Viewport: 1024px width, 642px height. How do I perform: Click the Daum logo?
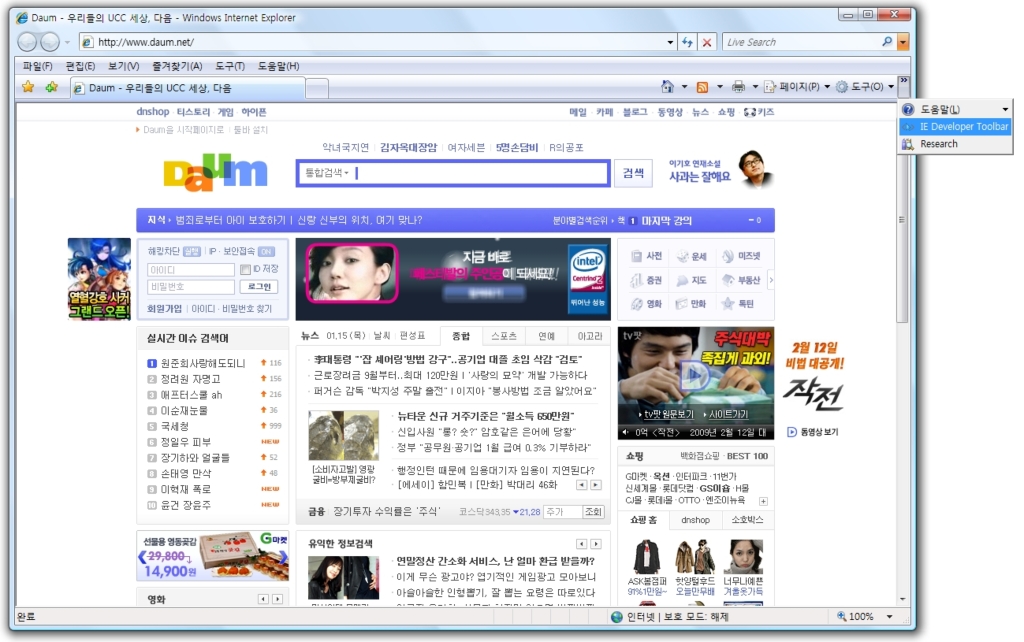pyautogui.click(x=215, y=172)
